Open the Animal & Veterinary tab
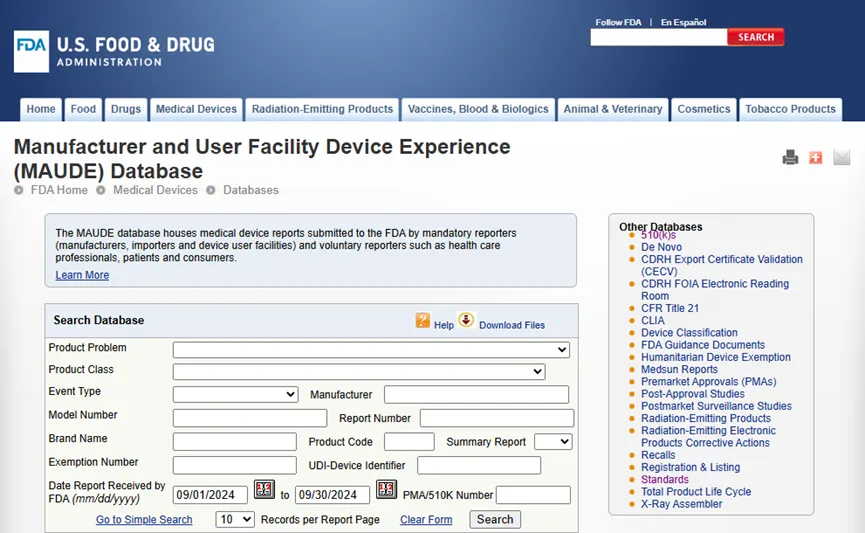865x533 pixels. pyautogui.click(x=613, y=109)
